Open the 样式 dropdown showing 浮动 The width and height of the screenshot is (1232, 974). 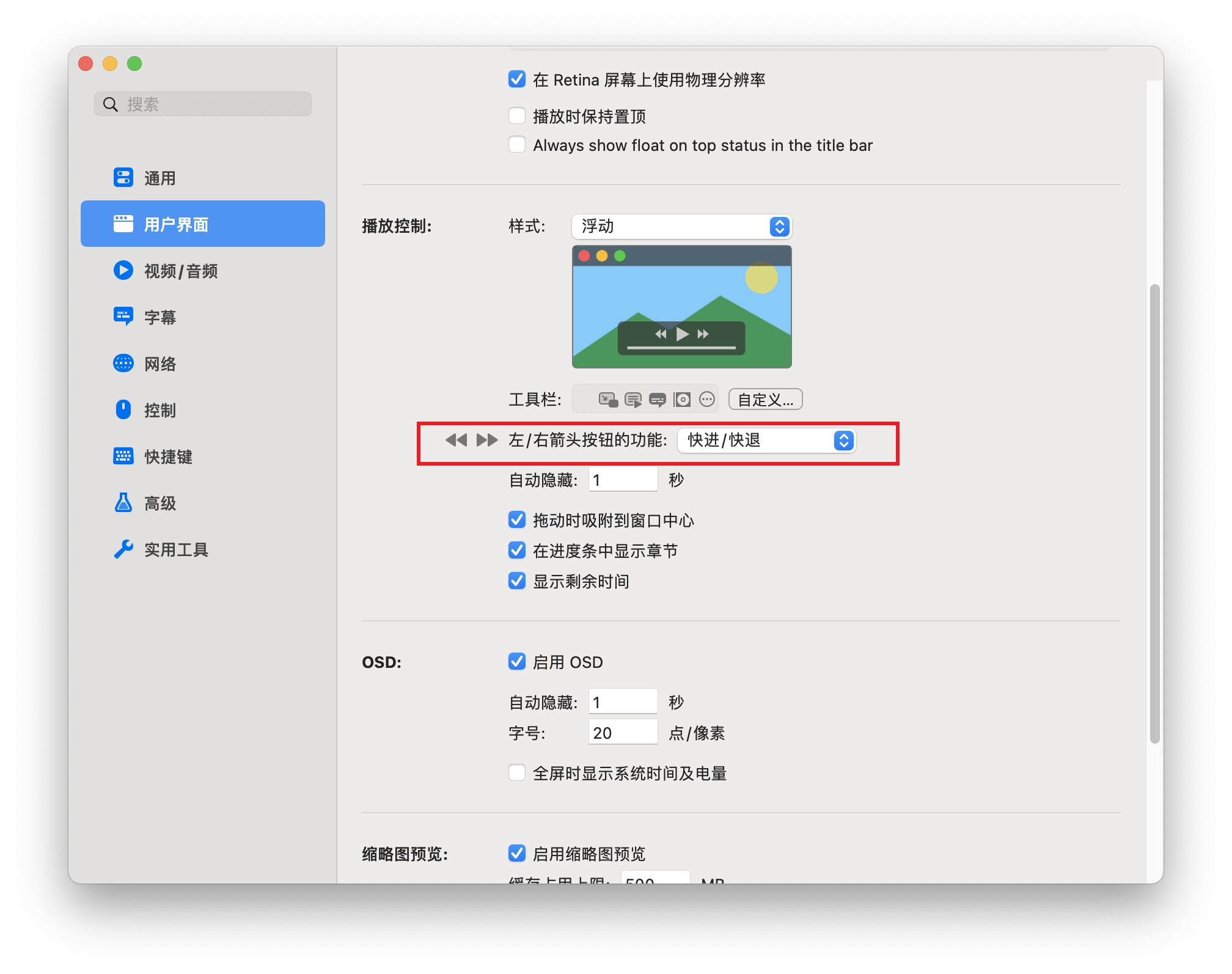pos(681,226)
